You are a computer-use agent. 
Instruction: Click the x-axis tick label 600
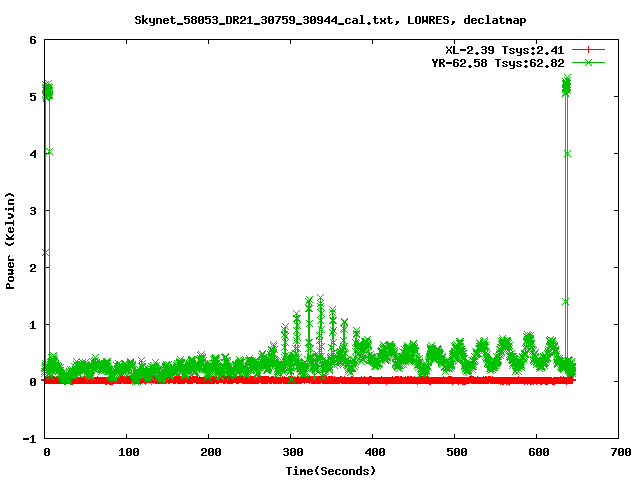(538, 452)
